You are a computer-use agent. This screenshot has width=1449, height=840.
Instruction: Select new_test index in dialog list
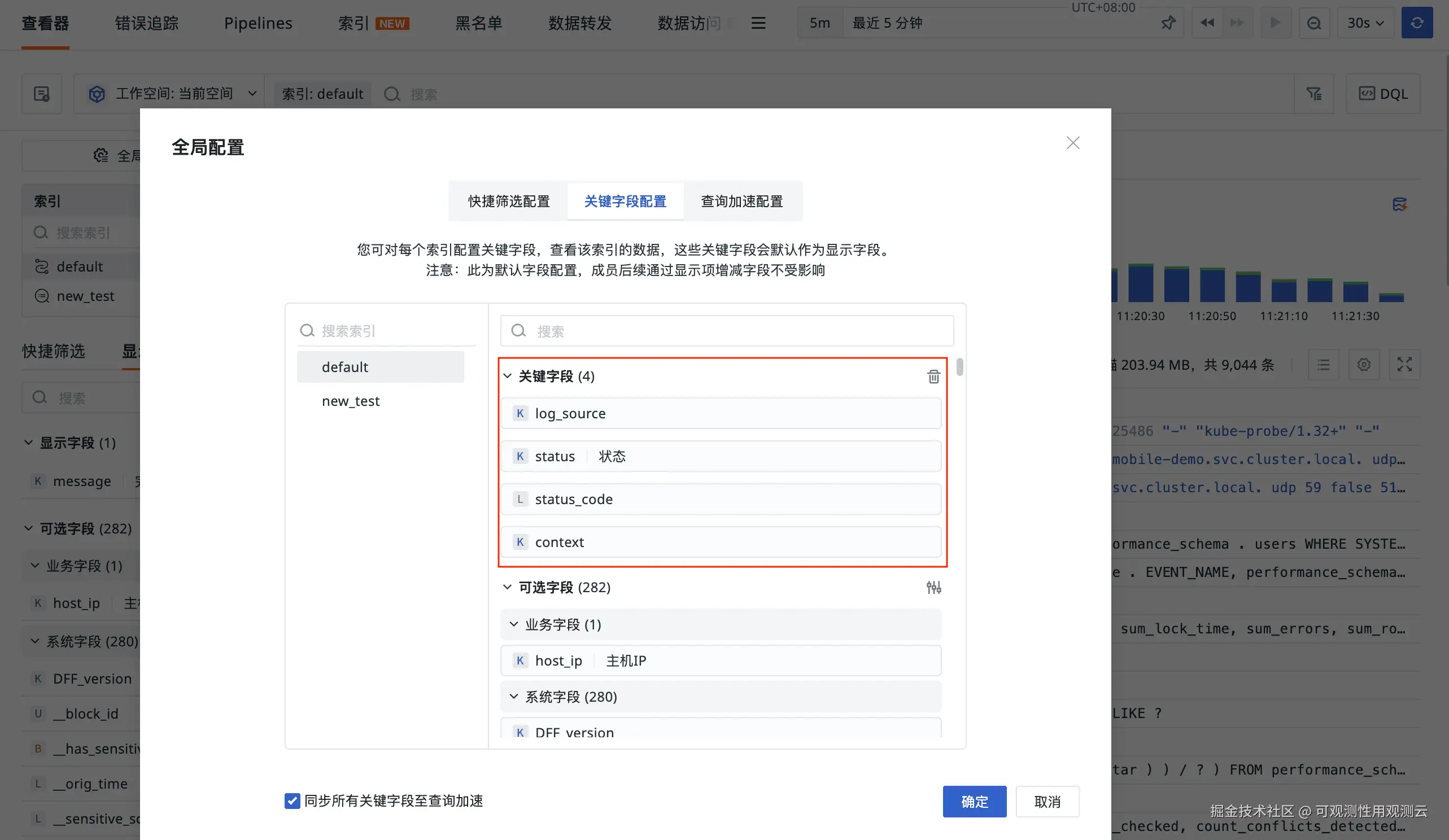coord(351,401)
